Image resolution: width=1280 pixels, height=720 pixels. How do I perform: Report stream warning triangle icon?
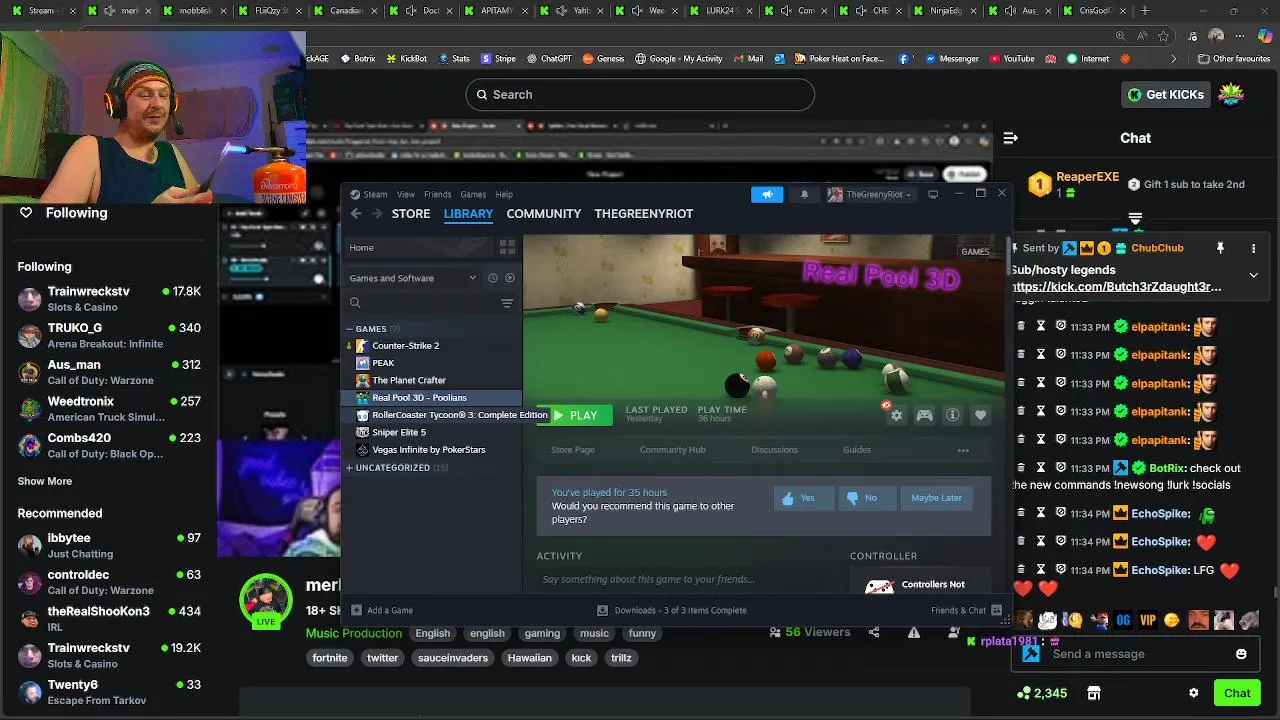tap(914, 632)
